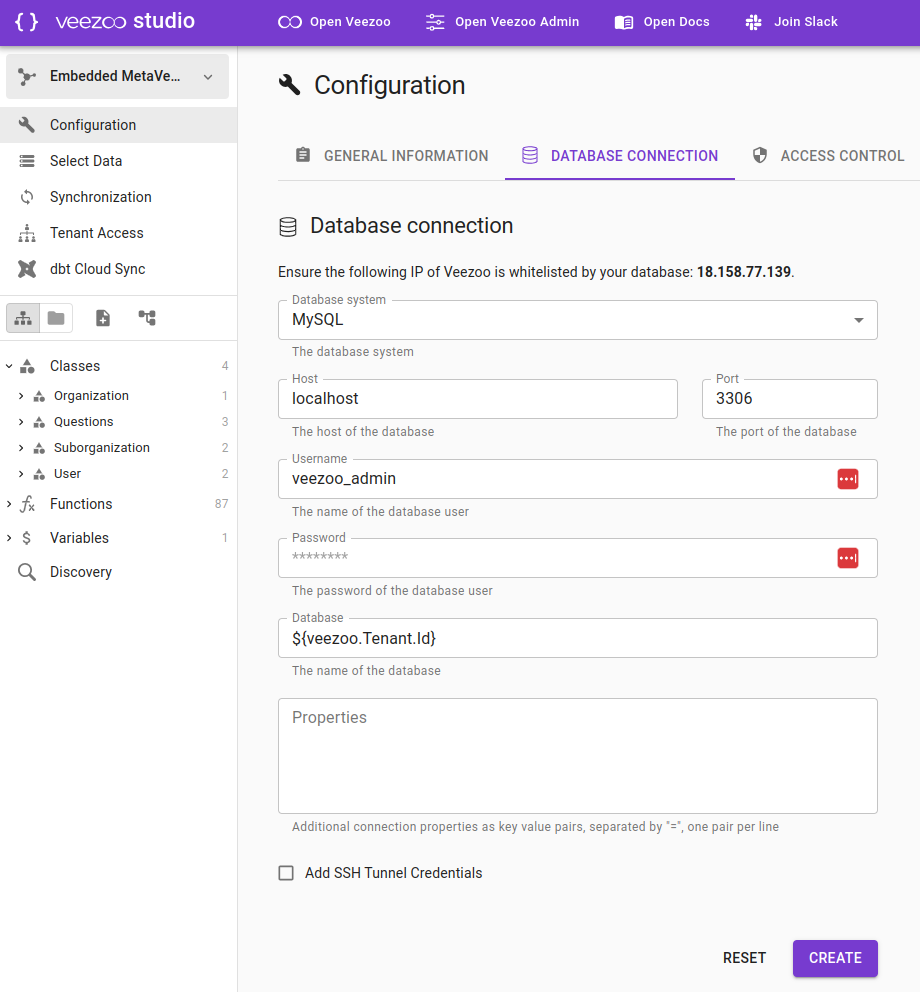Click the Suborganization class icon

pos(39,448)
